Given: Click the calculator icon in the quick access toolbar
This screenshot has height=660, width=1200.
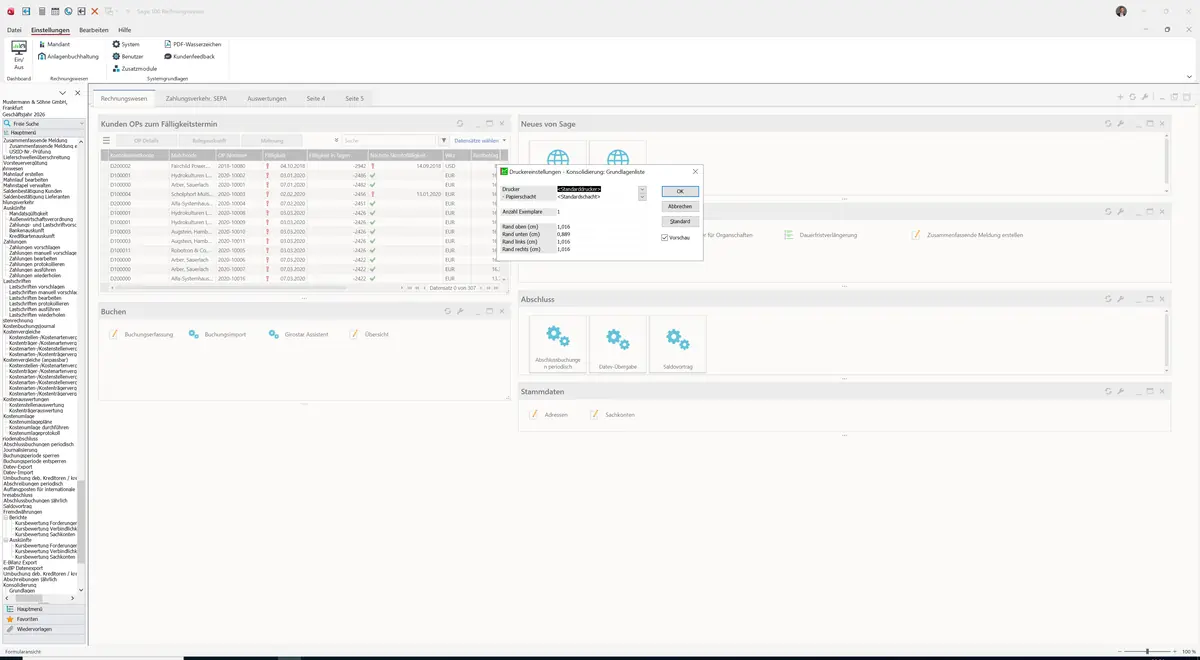Looking at the screenshot, I should [42, 11].
